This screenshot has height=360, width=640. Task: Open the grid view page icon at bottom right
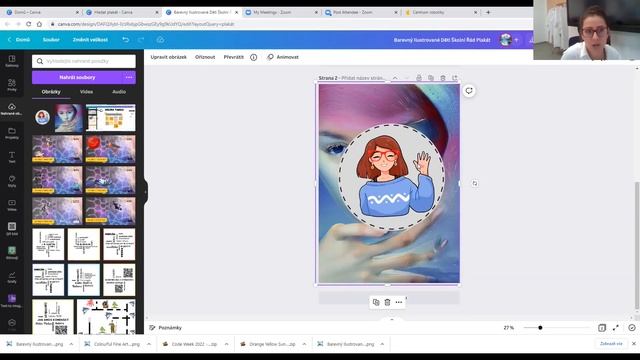point(602,328)
